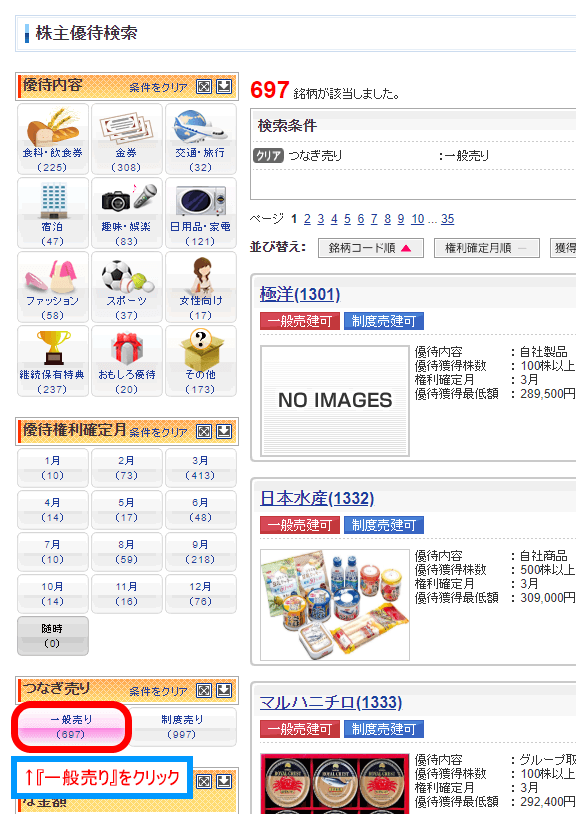Toggle the 9月 month filter
Image resolution: width=576 pixels, height=814 pixels.
click(x=200, y=552)
